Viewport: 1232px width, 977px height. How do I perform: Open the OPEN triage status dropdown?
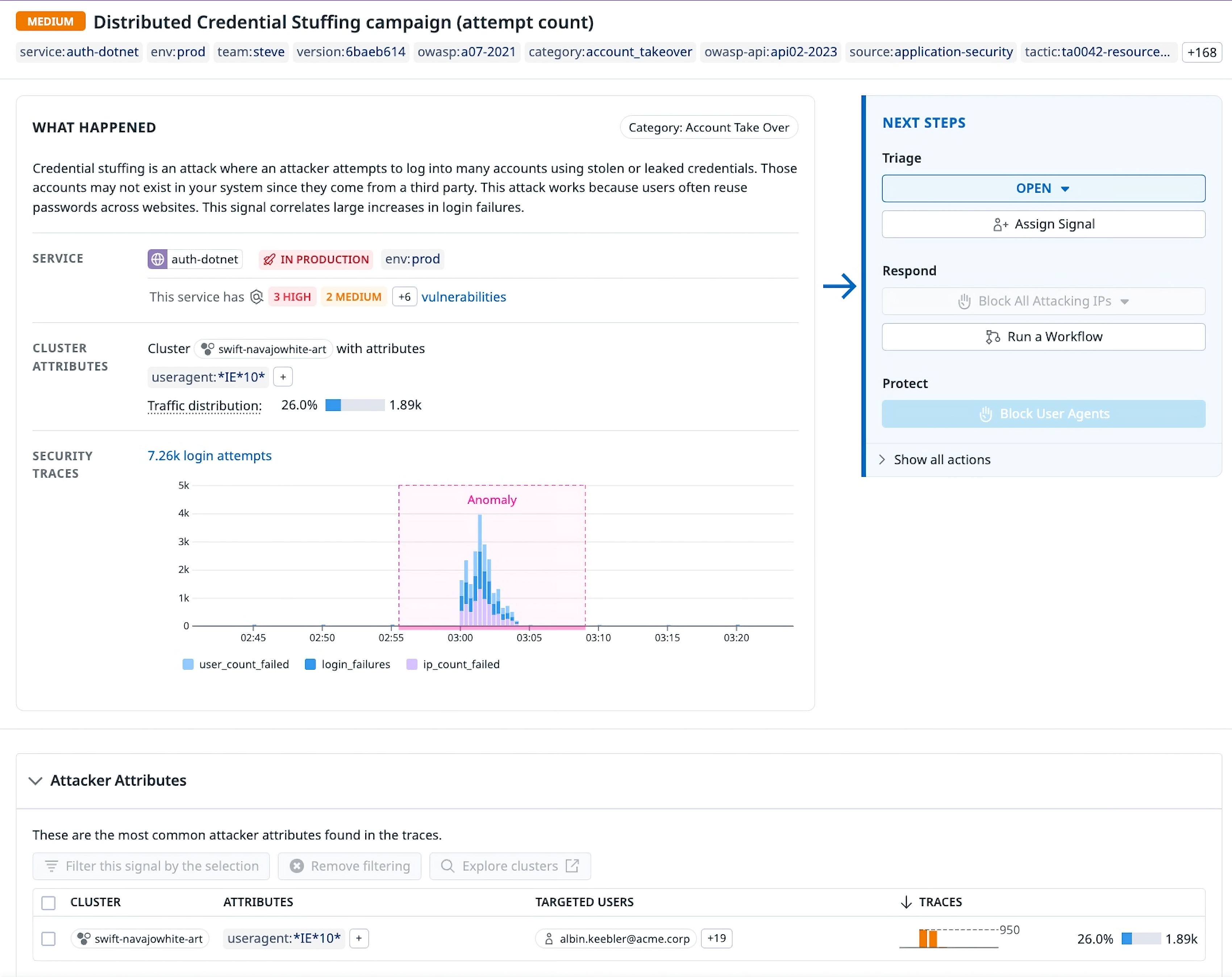point(1042,188)
